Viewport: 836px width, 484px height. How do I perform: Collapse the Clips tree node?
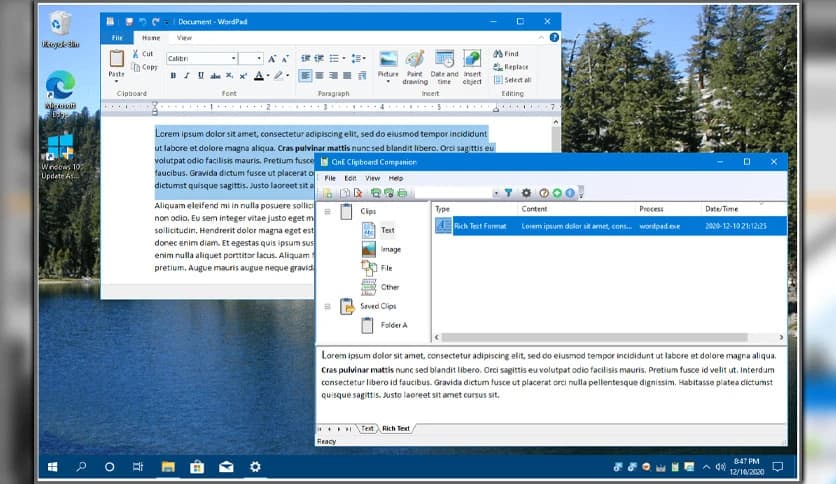pos(327,212)
